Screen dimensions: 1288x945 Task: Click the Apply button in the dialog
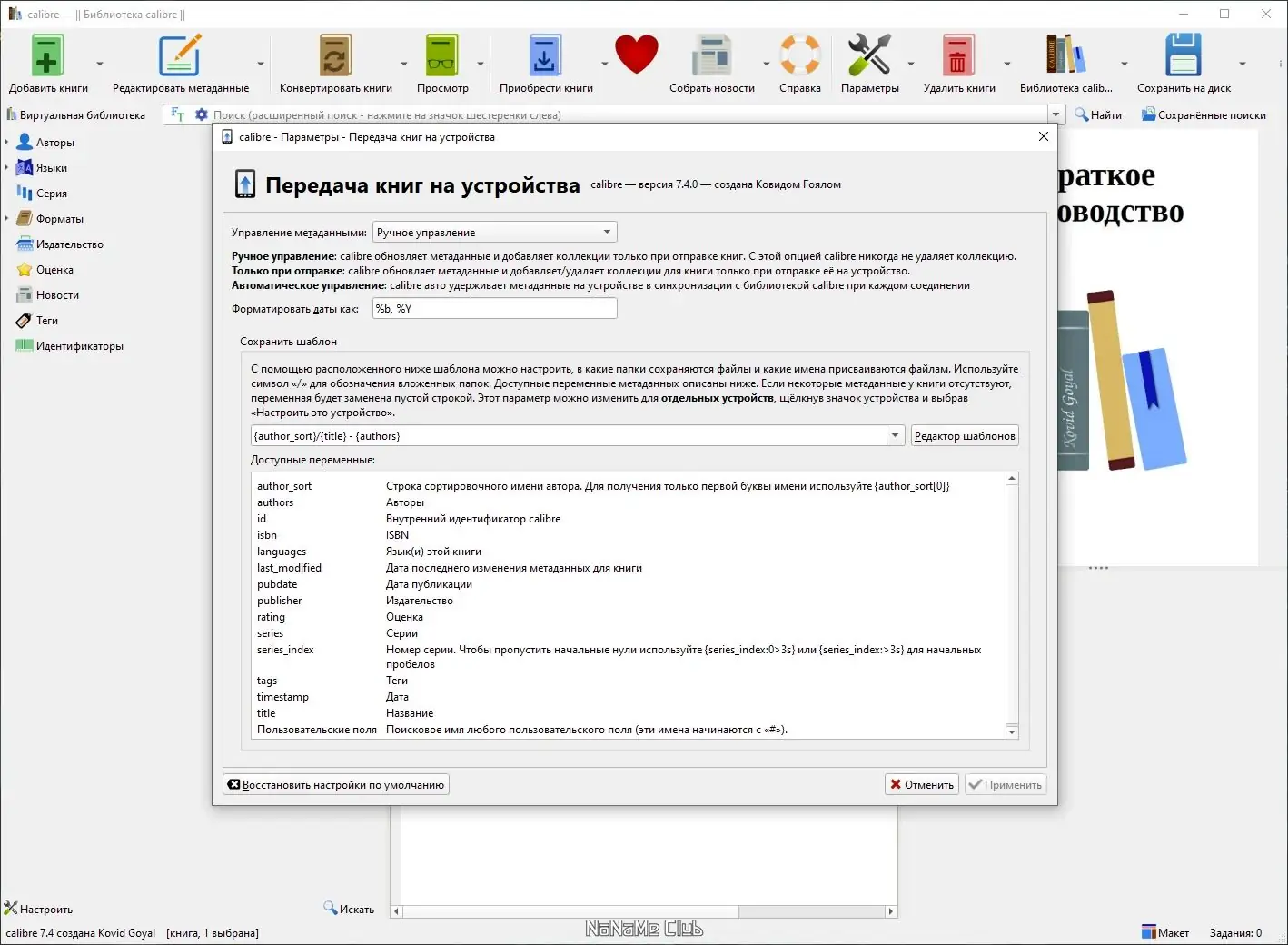point(1006,784)
